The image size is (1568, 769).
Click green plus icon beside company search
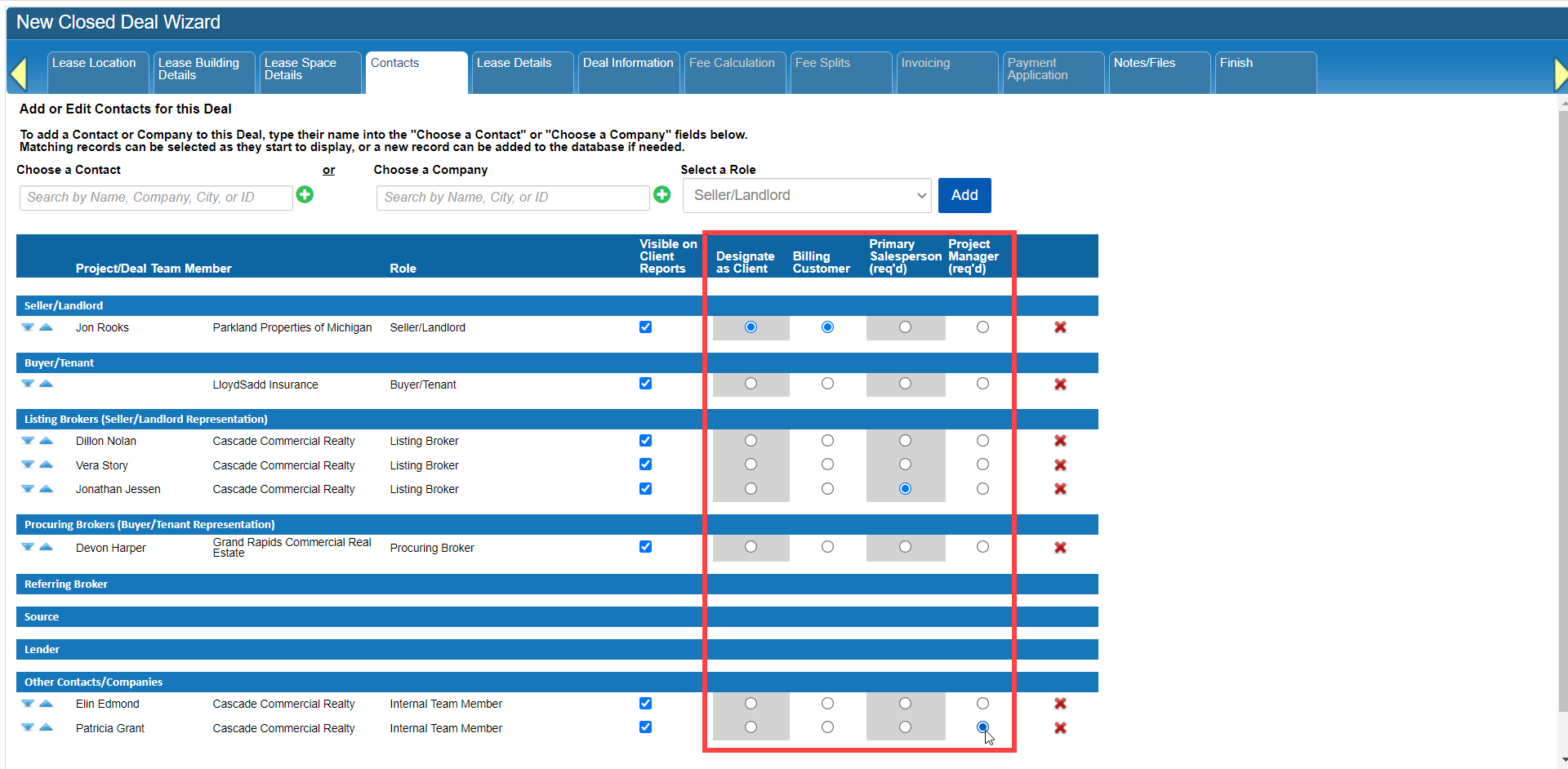661,194
